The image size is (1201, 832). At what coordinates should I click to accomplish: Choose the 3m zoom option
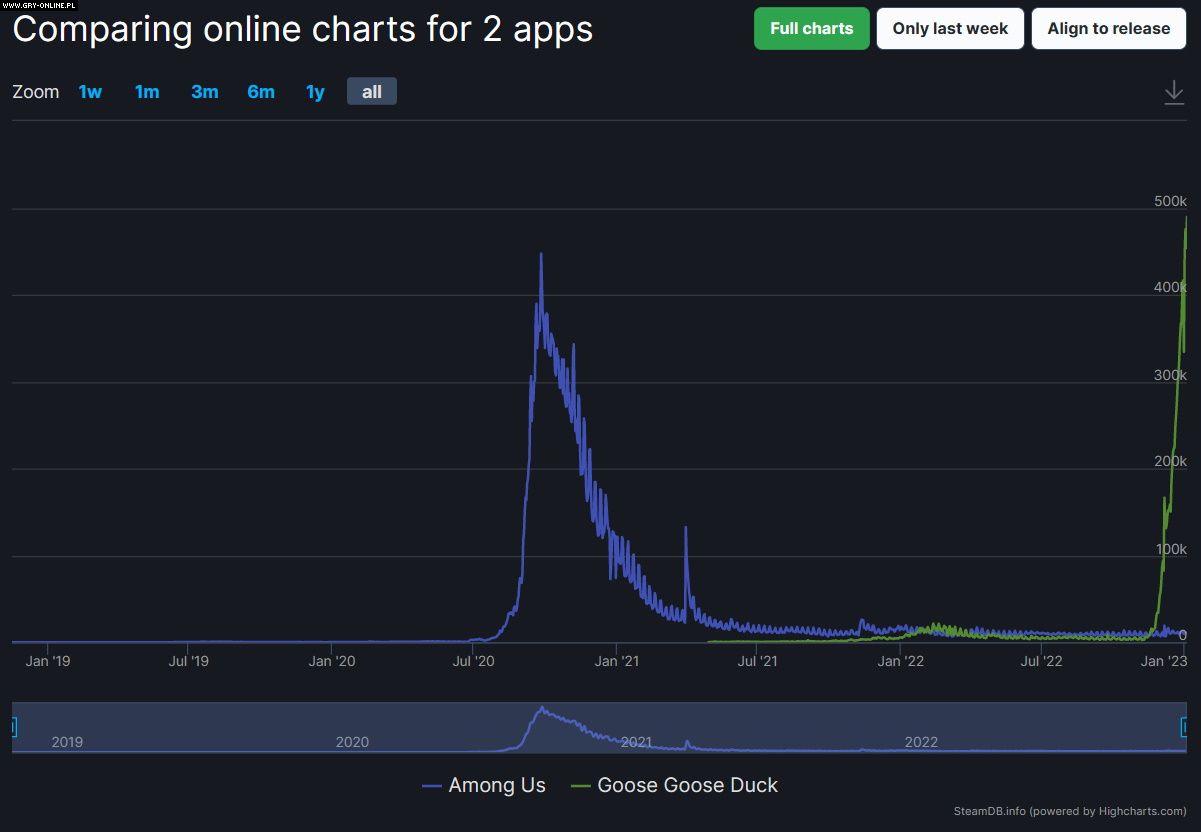[204, 92]
